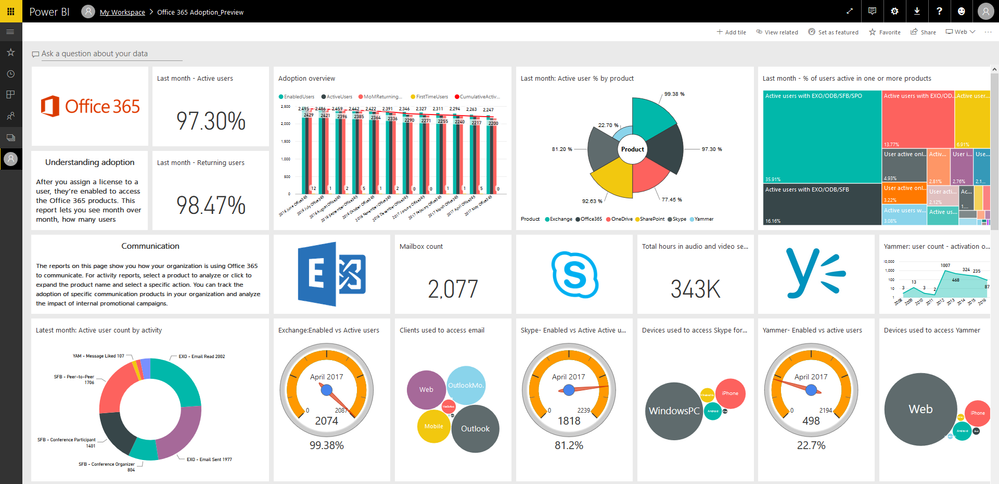Select purple Web bubble in email clients chart
The width and height of the screenshot is (999, 484).
click(x=426, y=388)
